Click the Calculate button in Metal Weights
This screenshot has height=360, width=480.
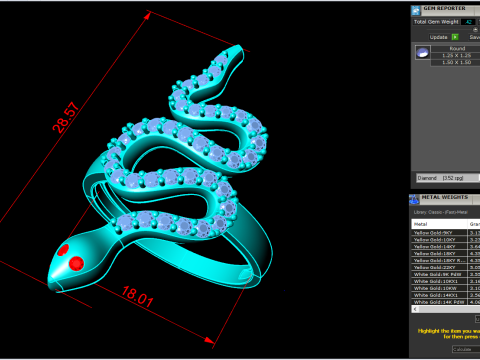466,349
